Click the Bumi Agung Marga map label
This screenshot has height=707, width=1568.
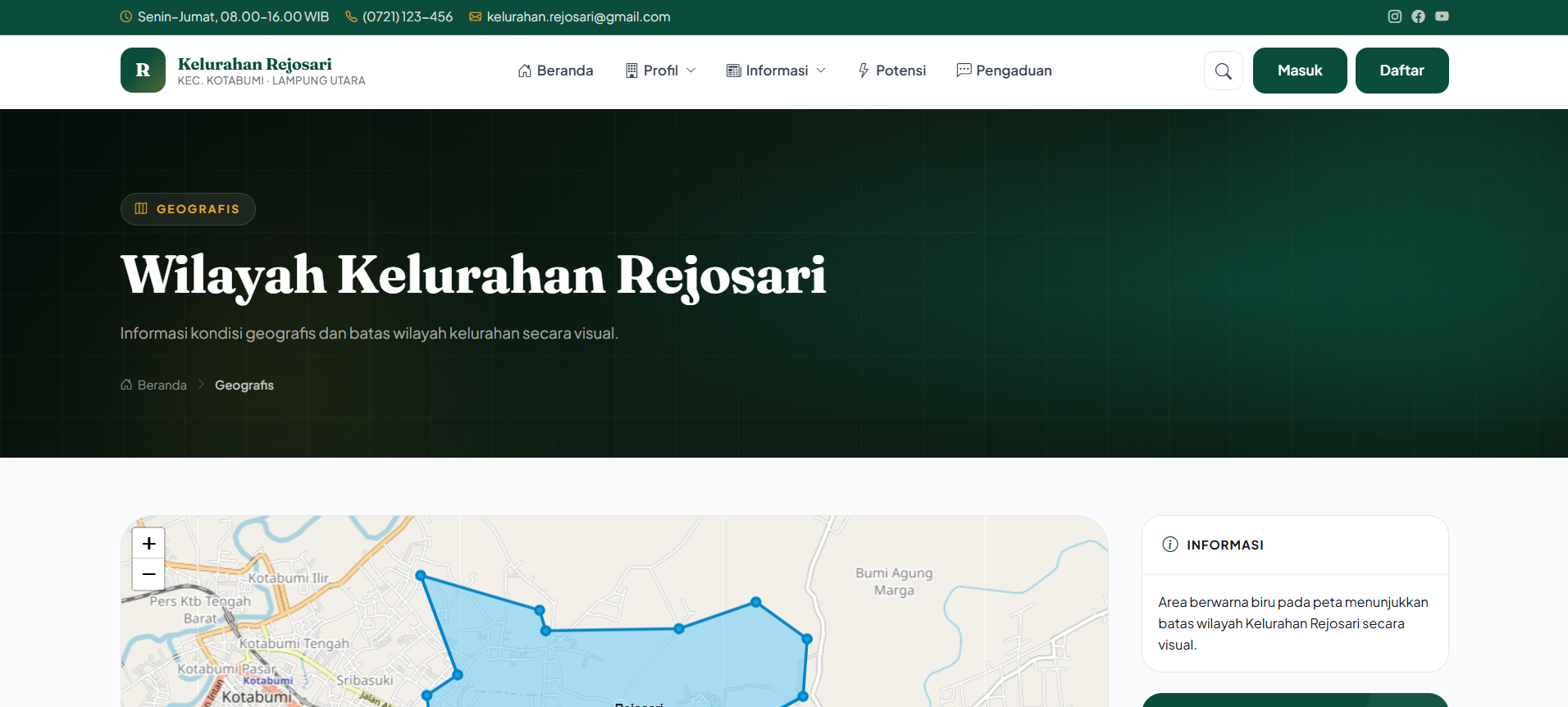click(x=894, y=582)
